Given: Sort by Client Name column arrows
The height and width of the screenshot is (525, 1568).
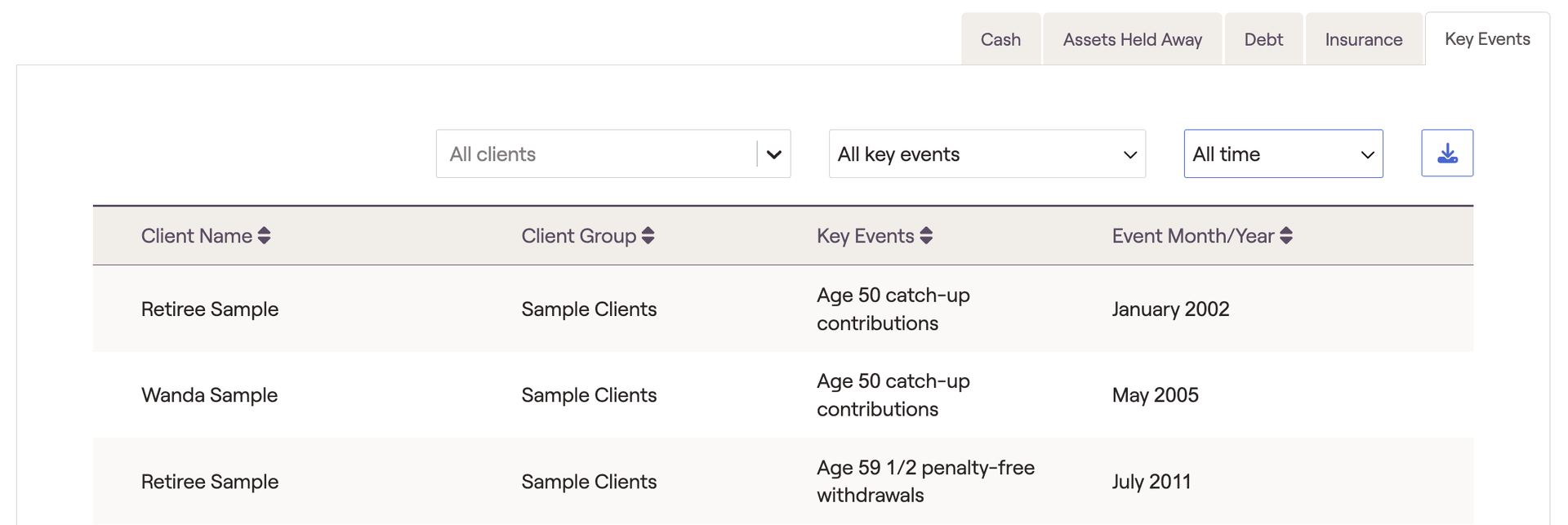Looking at the screenshot, I should coord(264,236).
